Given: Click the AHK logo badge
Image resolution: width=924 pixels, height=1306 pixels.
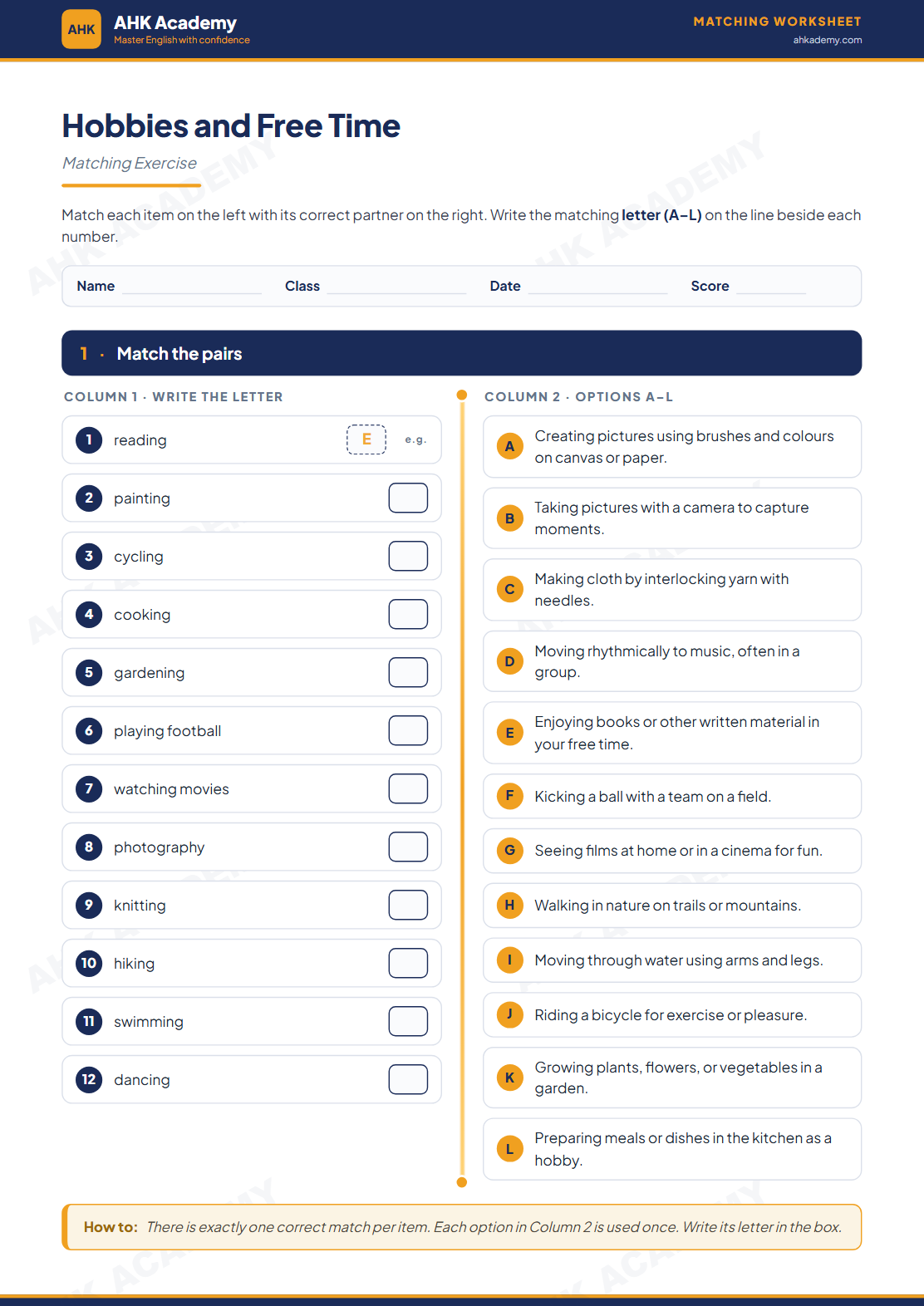Looking at the screenshot, I should tap(81, 29).
